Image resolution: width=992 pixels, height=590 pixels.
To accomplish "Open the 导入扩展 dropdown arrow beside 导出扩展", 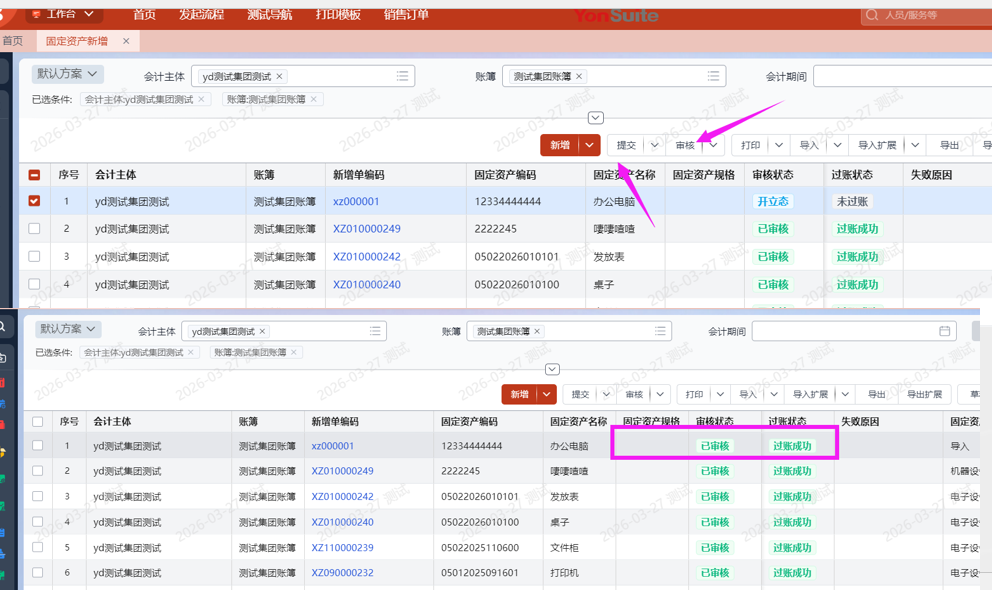I will (x=845, y=394).
